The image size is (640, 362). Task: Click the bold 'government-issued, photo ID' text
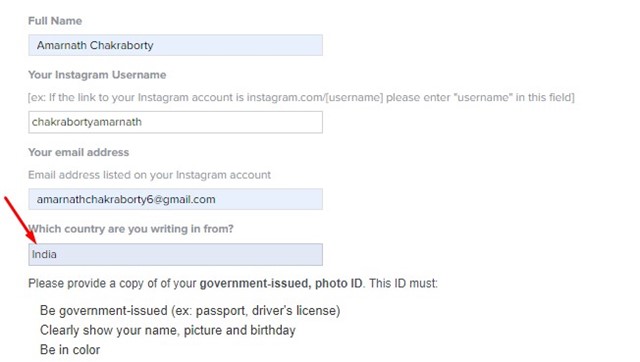click(x=281, y=283)
